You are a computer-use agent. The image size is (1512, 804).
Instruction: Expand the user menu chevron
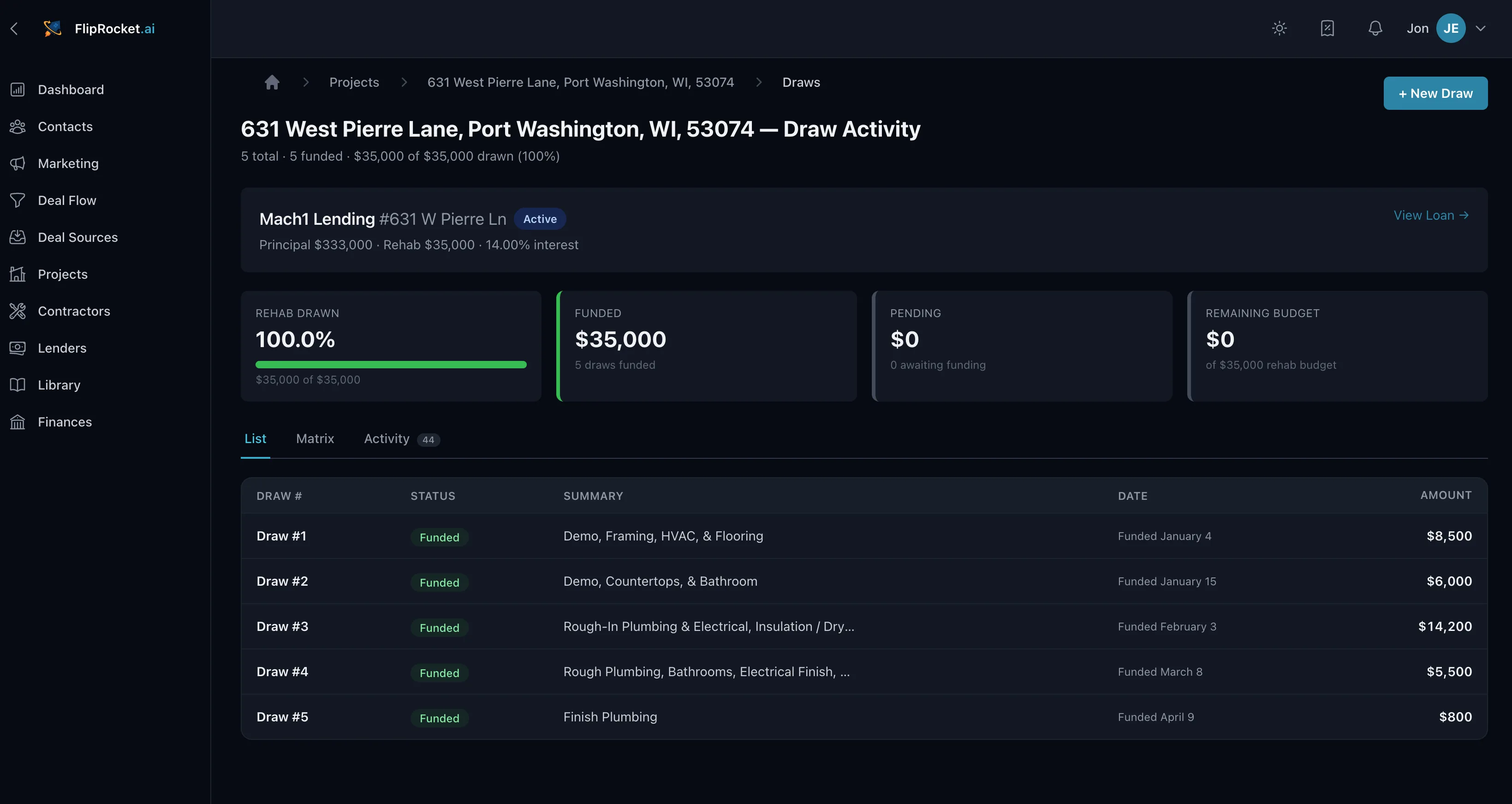pyautogui.click(x=1481, y=28)
